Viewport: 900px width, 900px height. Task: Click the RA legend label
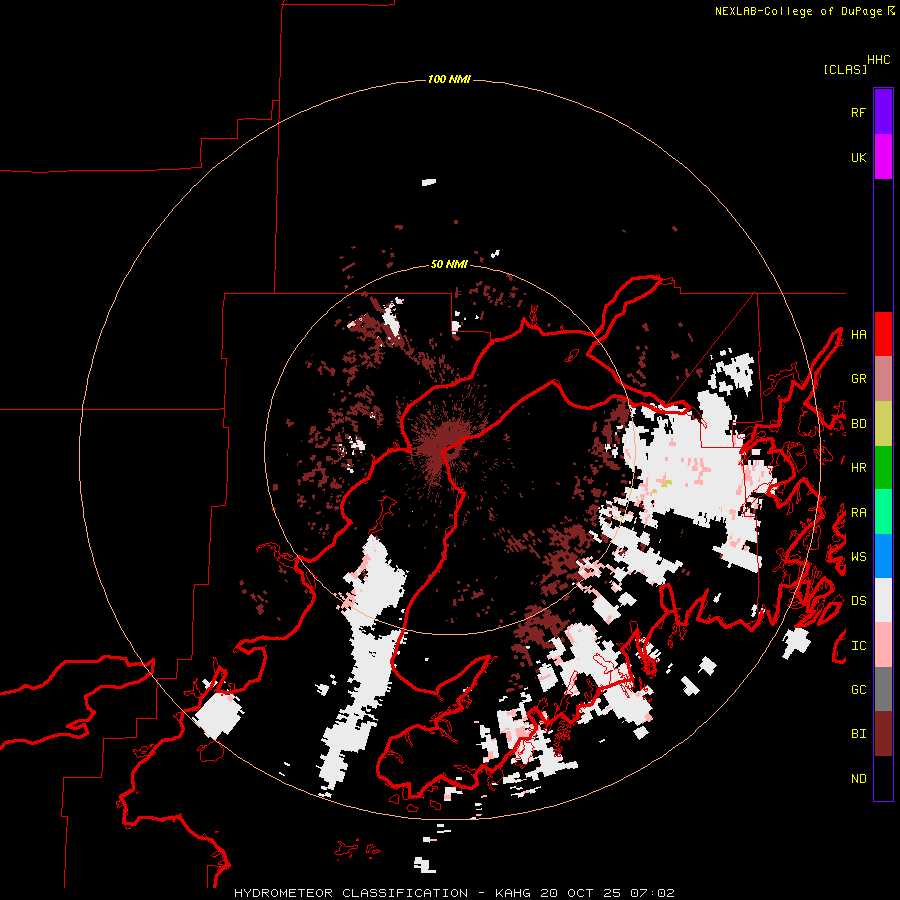859,513
